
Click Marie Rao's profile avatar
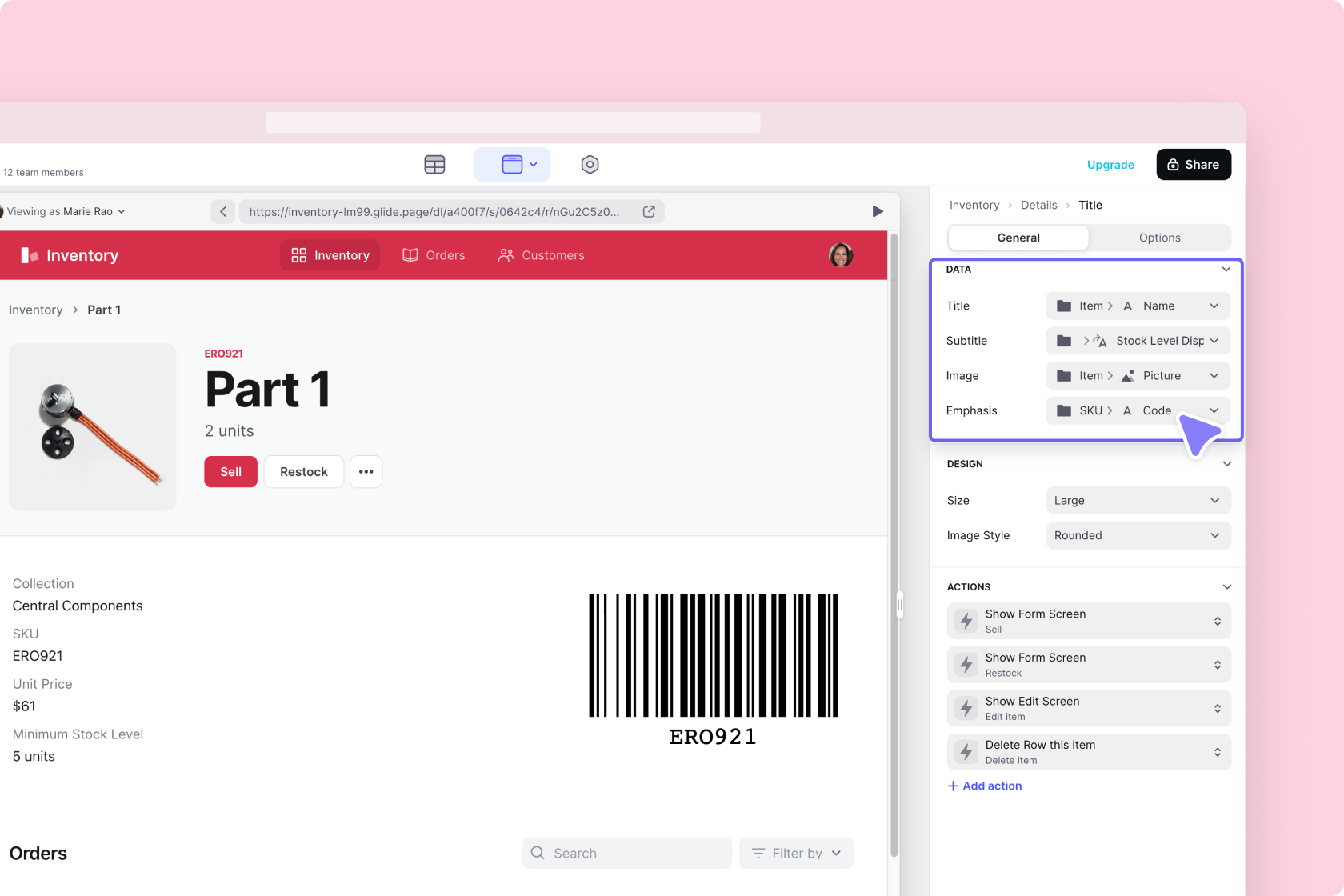coord(841,255)
